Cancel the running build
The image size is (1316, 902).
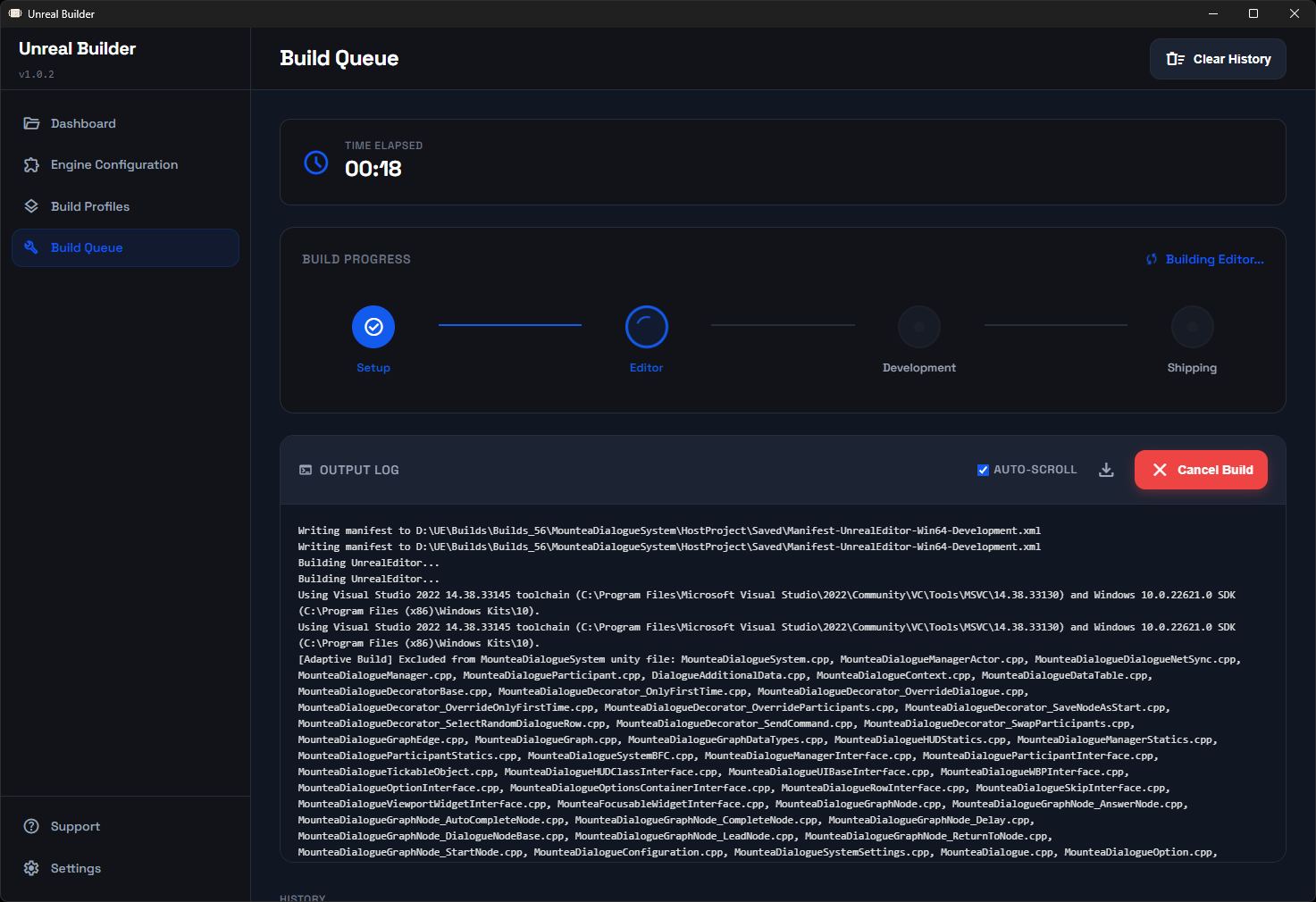[x=1201, y=470]
